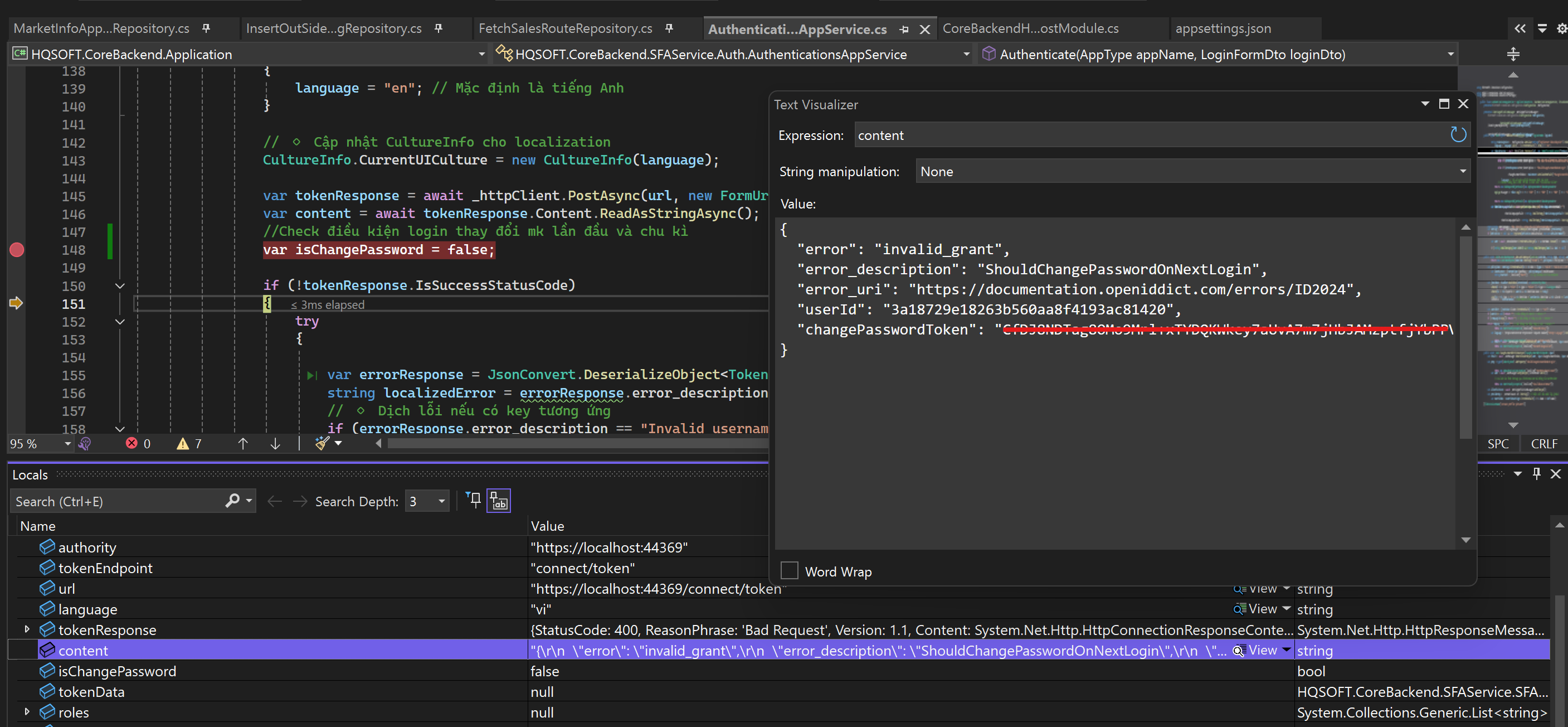The image size is (1568, 727).
Task: Click the down arrow next issue icon
Action: click(x=275, y=443)
